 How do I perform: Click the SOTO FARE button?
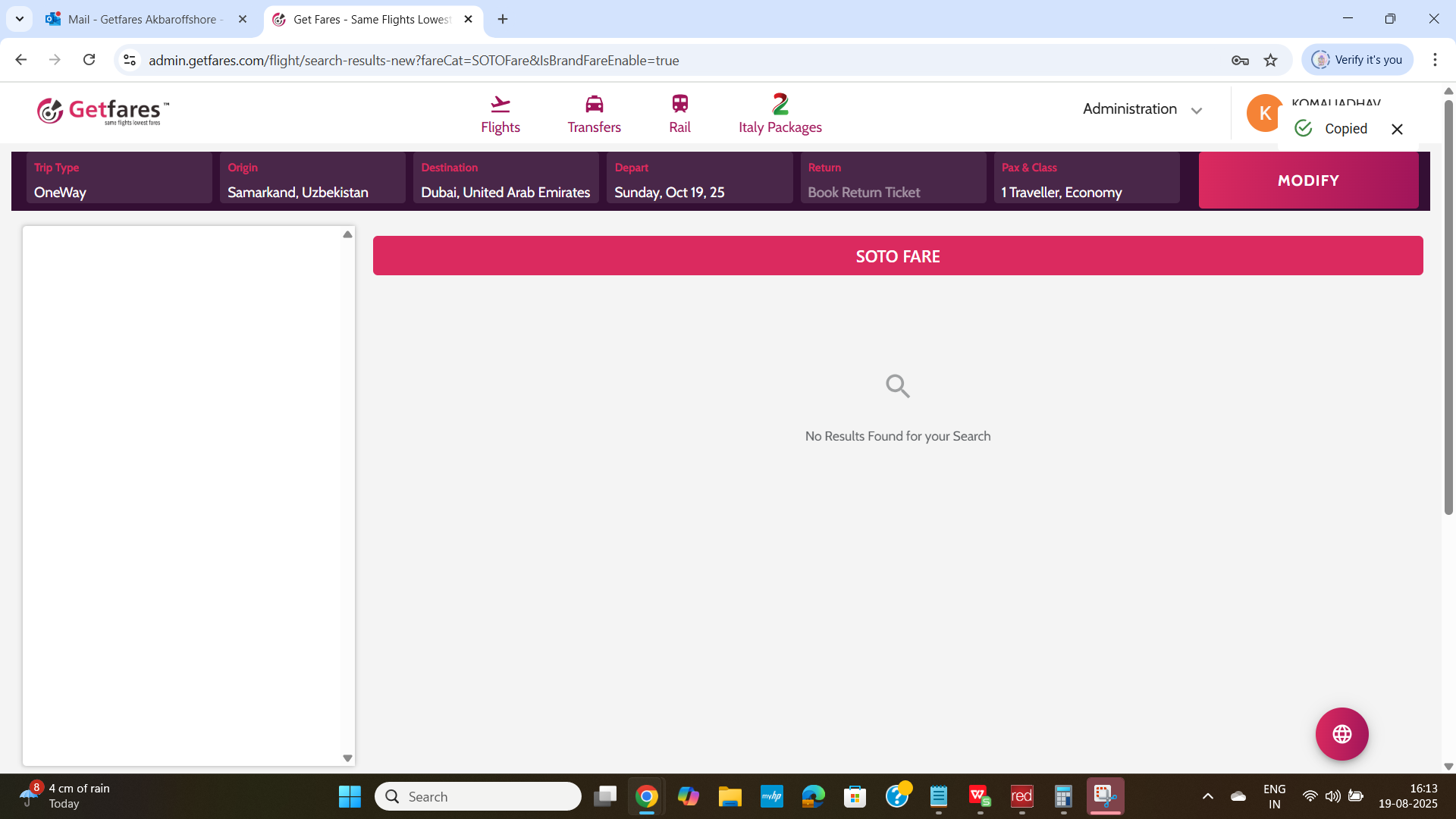(x=897, y=256)
